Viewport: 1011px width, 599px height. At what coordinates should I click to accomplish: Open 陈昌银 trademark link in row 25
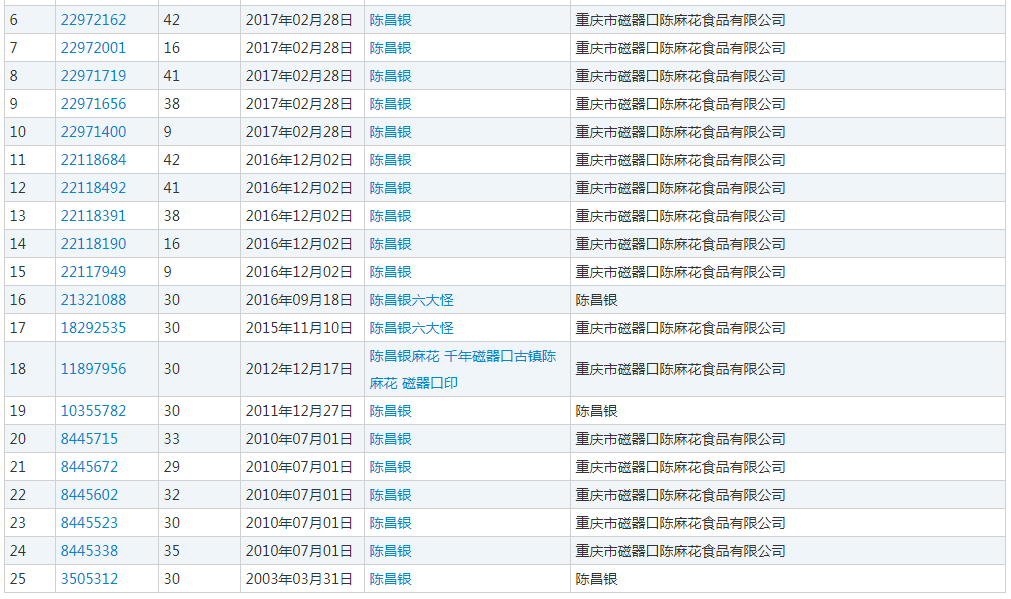pos(391,579)
